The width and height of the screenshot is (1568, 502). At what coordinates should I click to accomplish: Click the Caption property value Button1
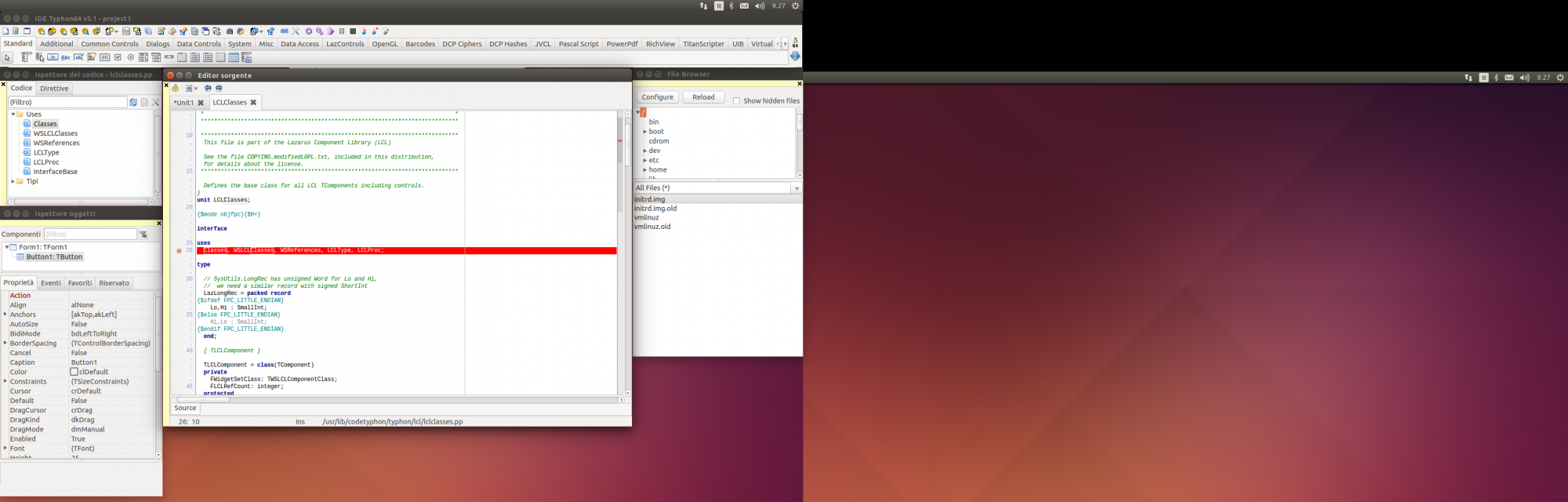[x=84, y=362]
